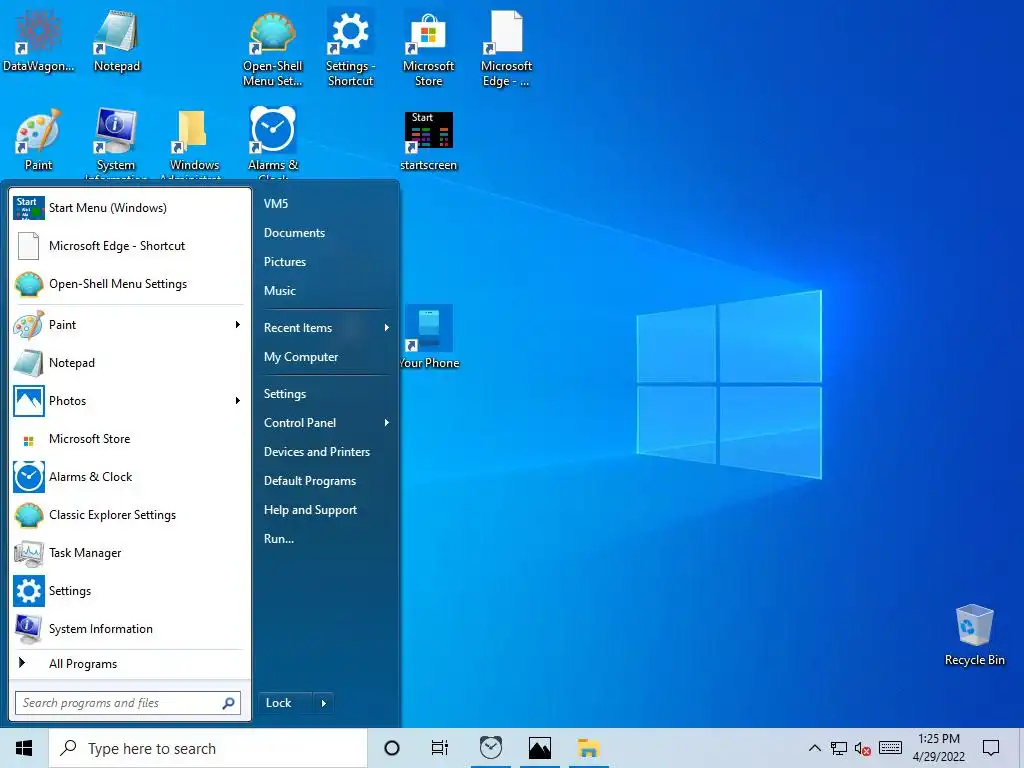The image size is (1024, 768).
Task: Expand Photos jump list arrow
Action: pyautogui.click(x=238, y=400)
